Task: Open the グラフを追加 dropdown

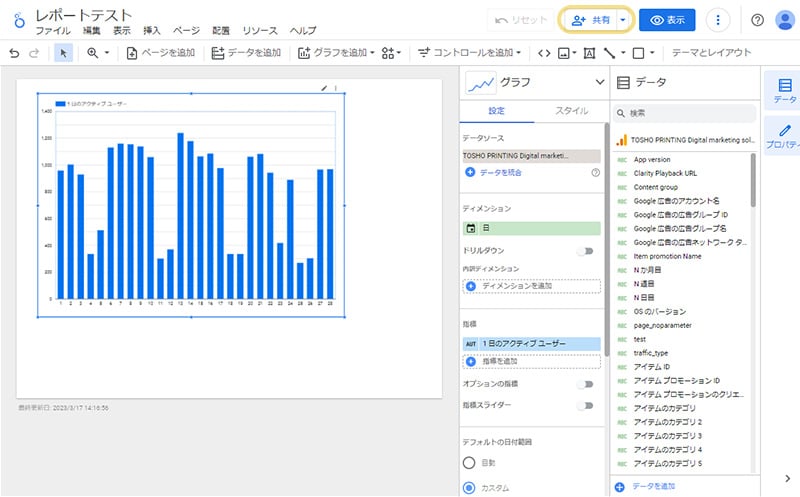Action: [x=336, y=53]
